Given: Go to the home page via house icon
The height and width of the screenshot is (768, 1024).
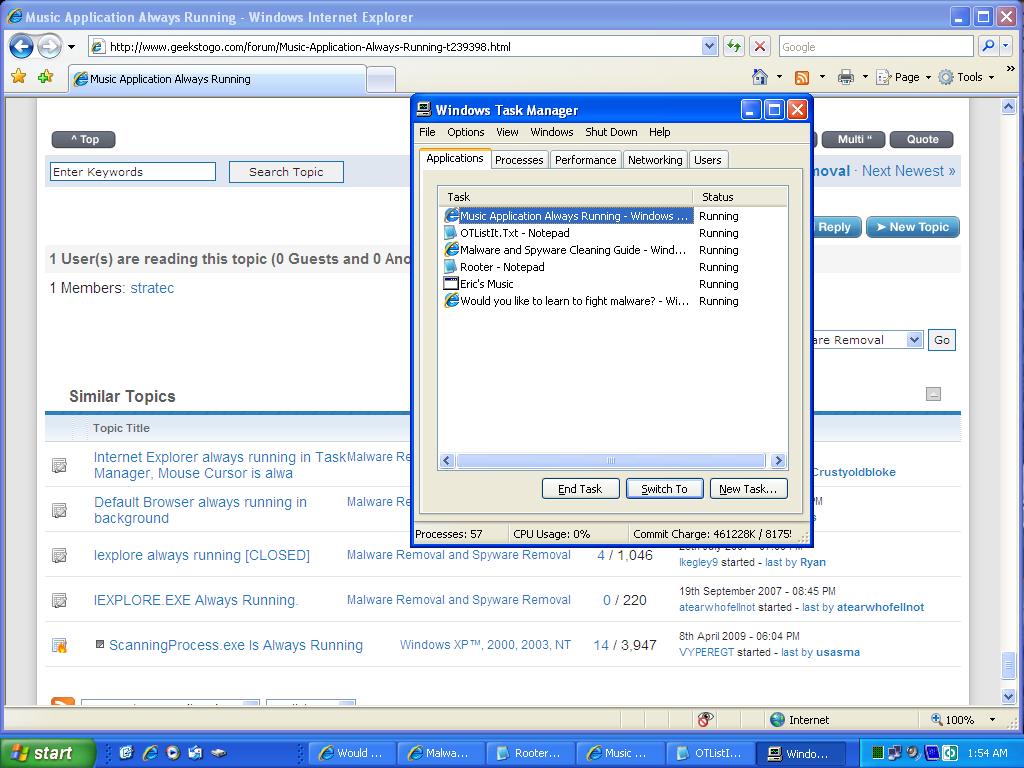Looking at the screenshot, I should 760,77.
